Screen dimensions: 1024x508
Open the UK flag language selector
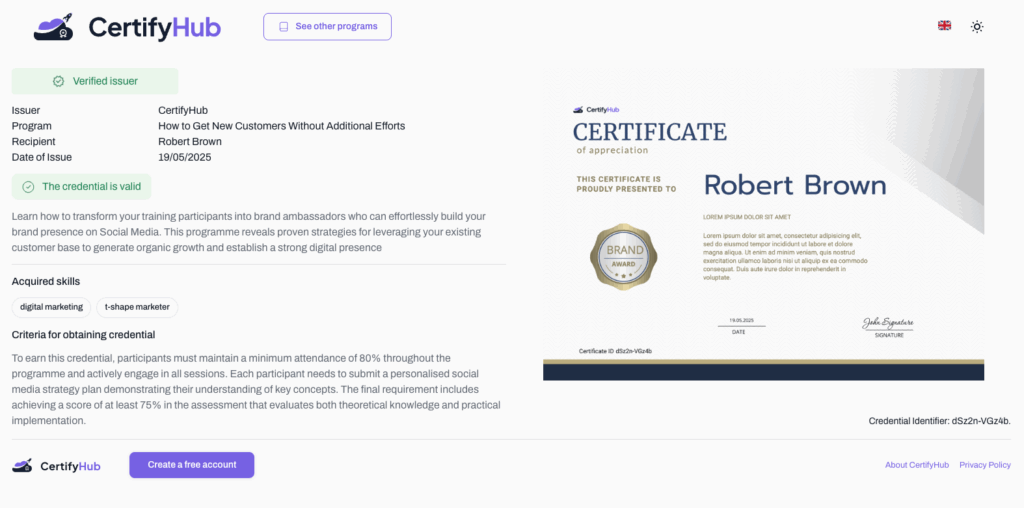tap(944, 25)
